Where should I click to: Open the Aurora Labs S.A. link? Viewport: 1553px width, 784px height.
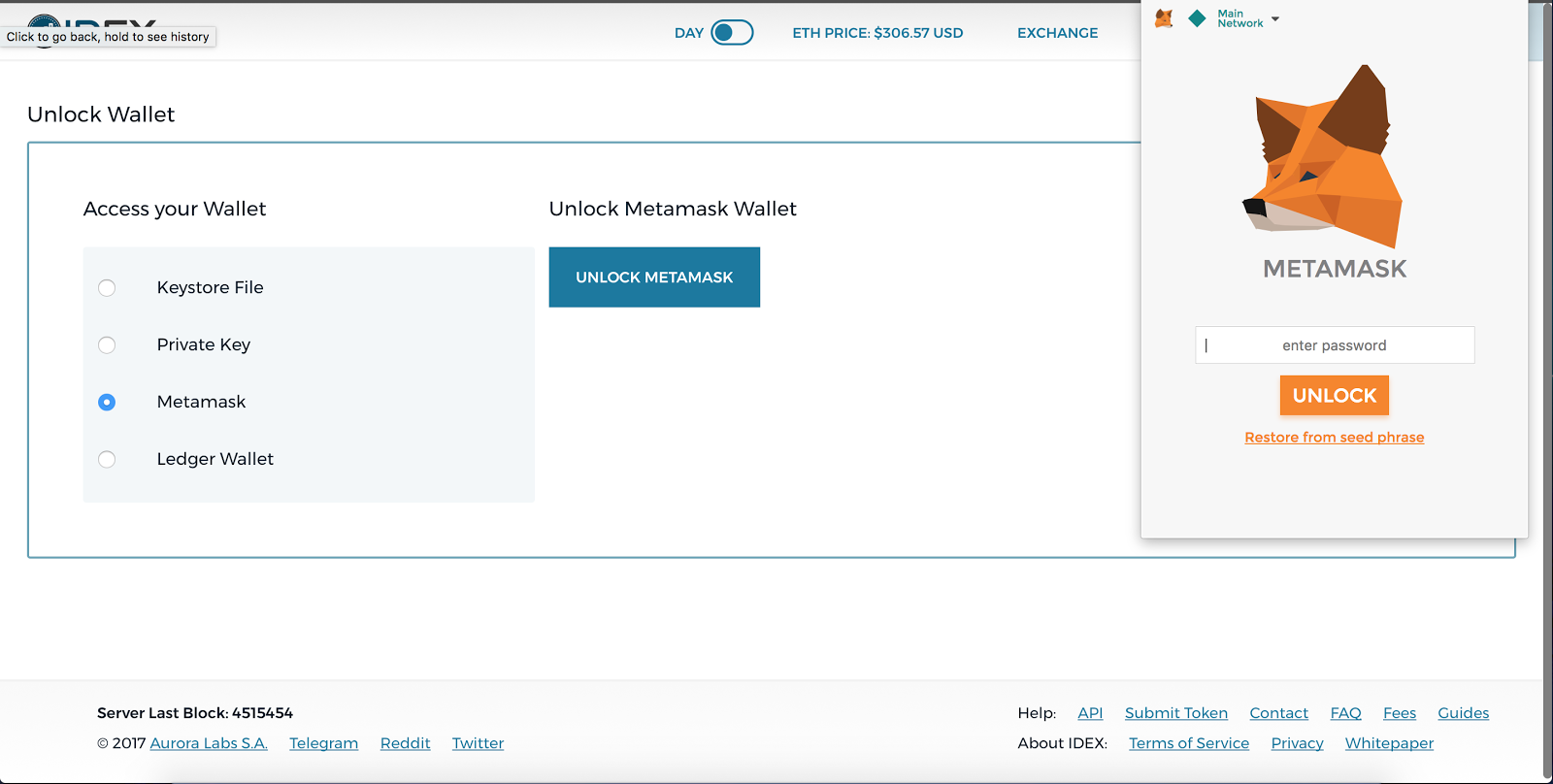click(209, 743)
